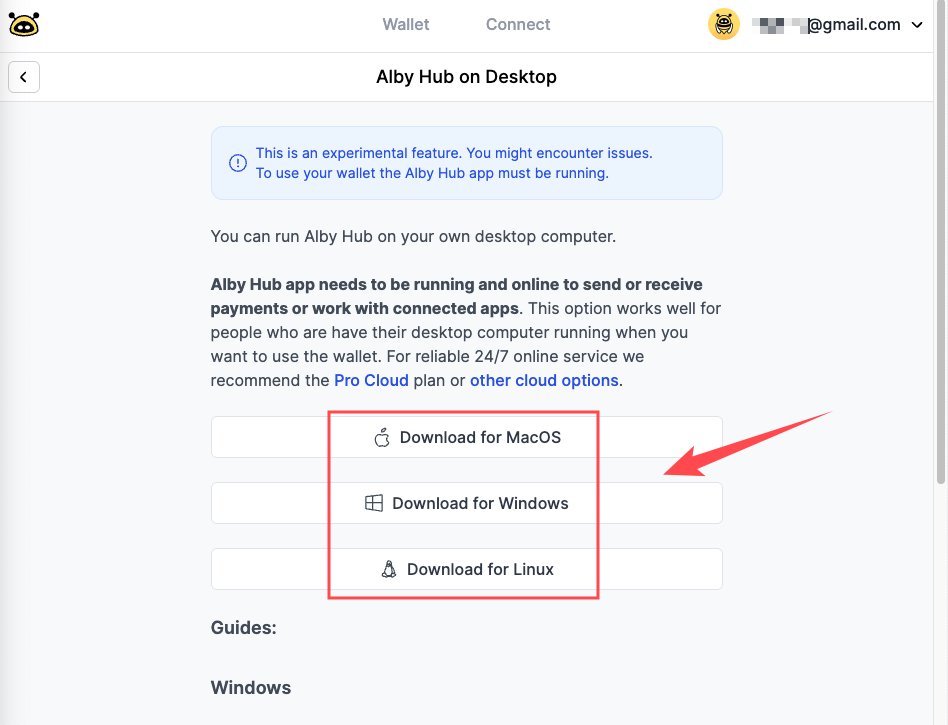Click the Alby Hub on Desktop title
The width and height of the screenshot is (948, 725).
(x=466, y=77)
